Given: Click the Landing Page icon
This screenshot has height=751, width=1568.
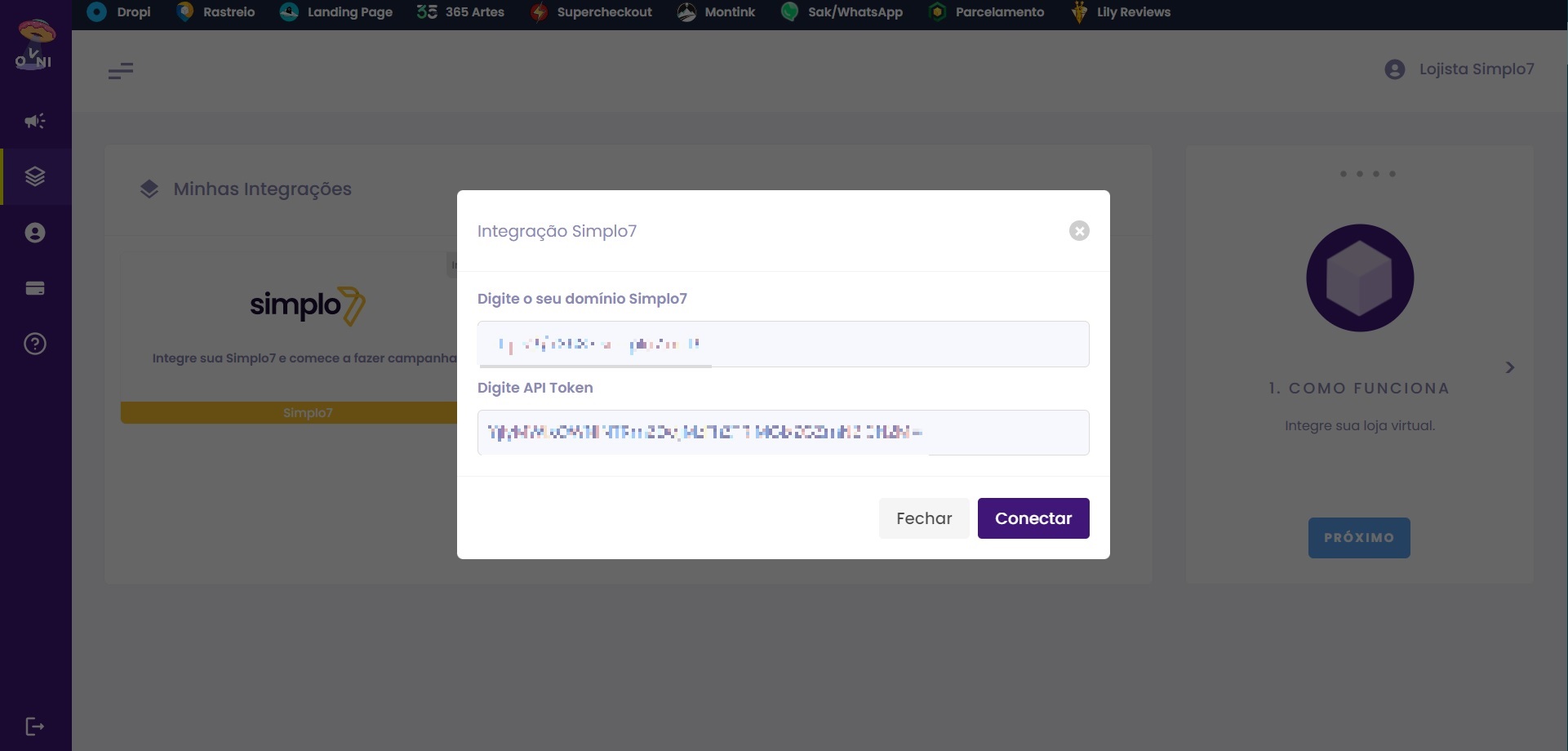Looking at the screenshot, I should coord(289,12).
